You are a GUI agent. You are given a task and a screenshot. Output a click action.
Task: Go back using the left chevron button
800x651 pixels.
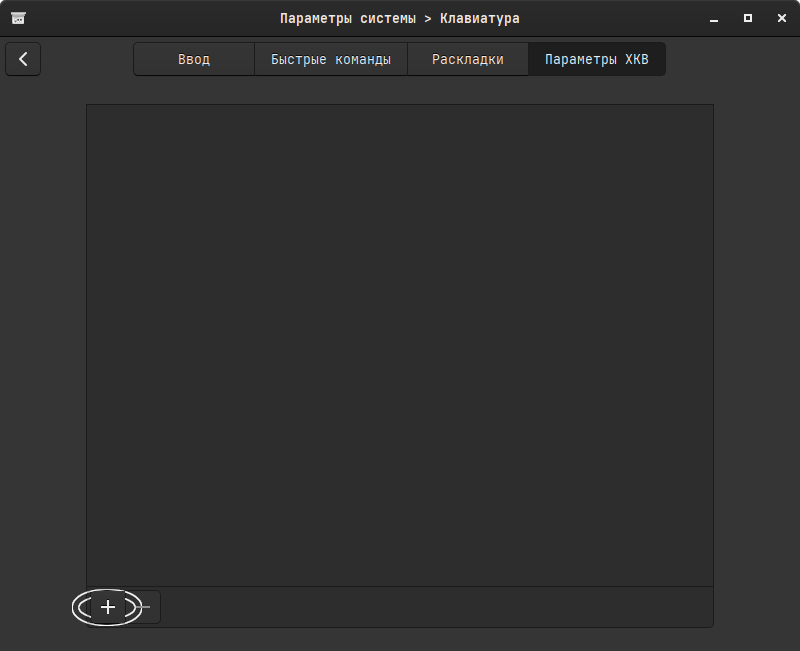coord(23,59)
